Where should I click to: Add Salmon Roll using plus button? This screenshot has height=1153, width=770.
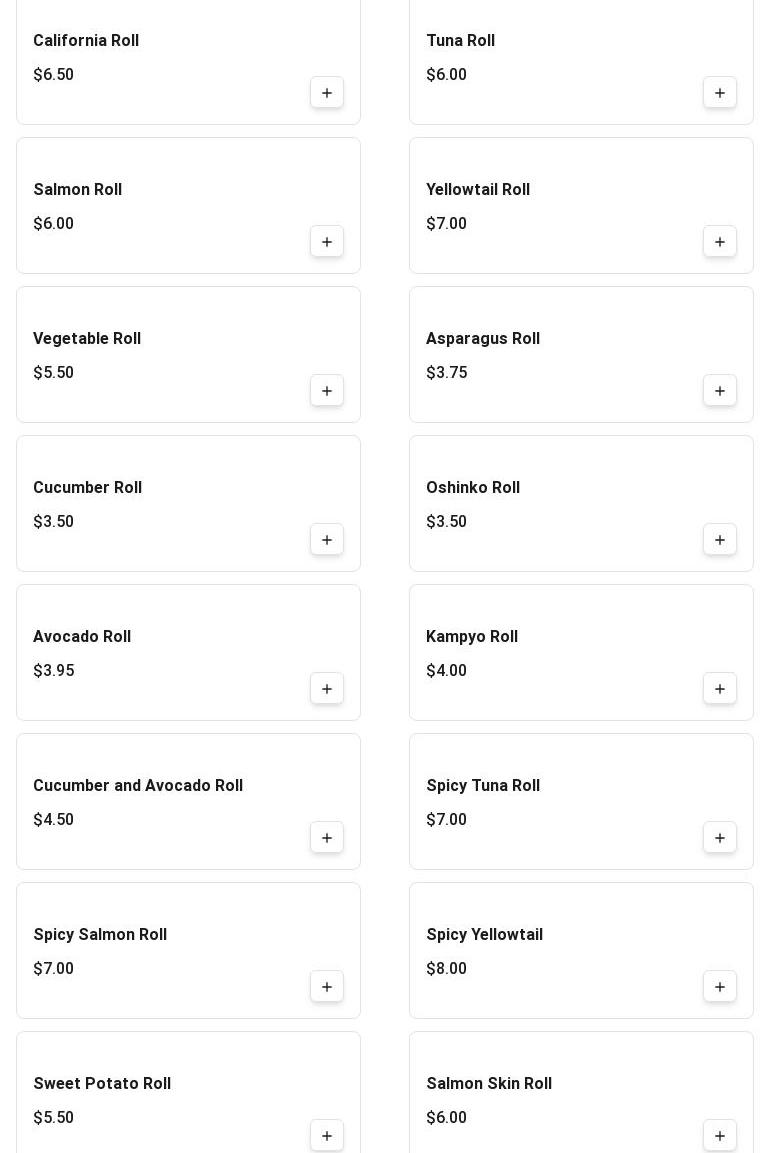tap(327, 242)
